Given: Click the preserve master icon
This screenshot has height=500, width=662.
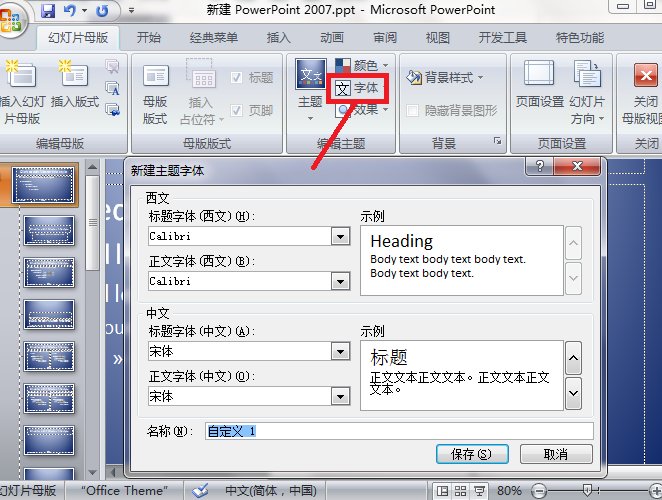Looking at the screenshot, I should (112, 110).
